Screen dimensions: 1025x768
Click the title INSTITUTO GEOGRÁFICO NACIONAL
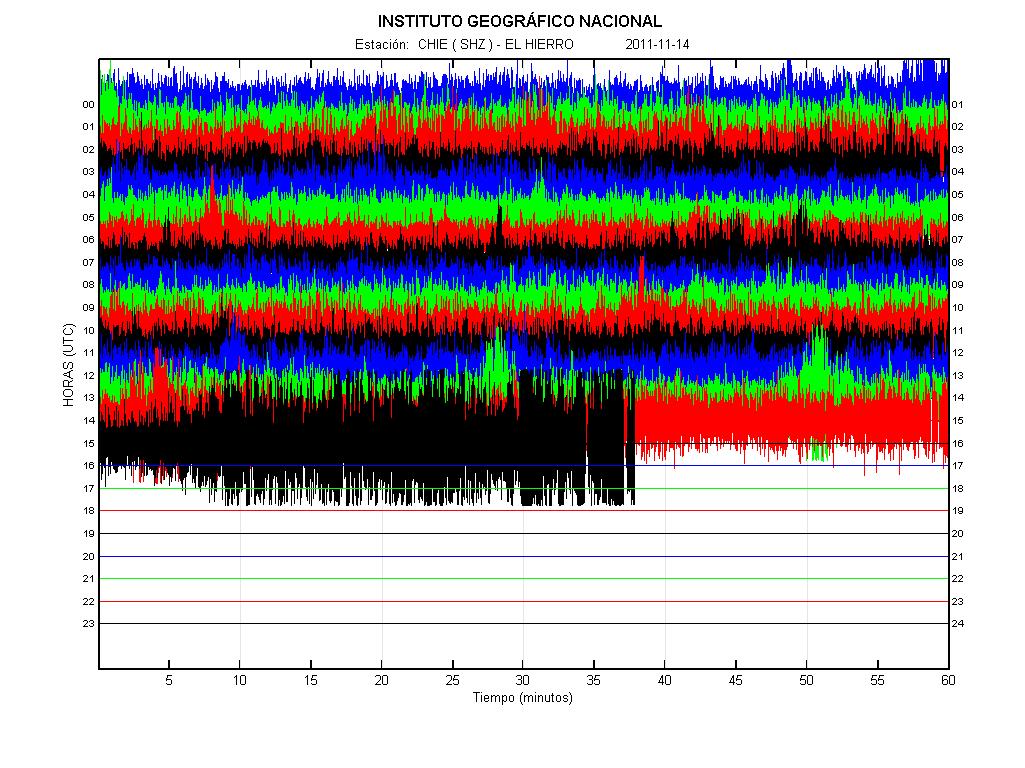point(520,21)
